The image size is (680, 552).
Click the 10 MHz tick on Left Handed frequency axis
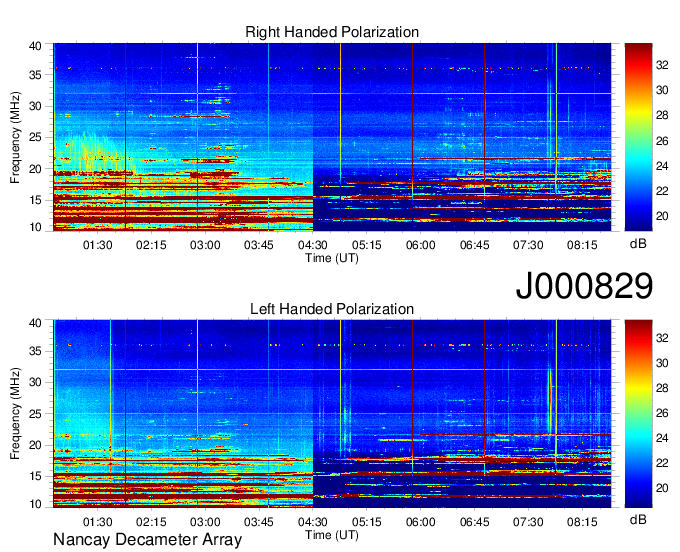pos(35,504)
